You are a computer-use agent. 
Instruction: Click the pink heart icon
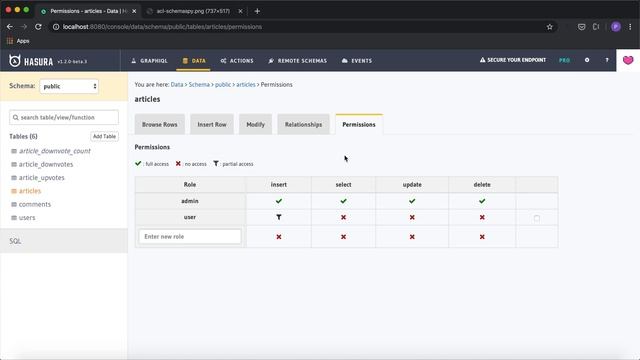coord(628,60)
